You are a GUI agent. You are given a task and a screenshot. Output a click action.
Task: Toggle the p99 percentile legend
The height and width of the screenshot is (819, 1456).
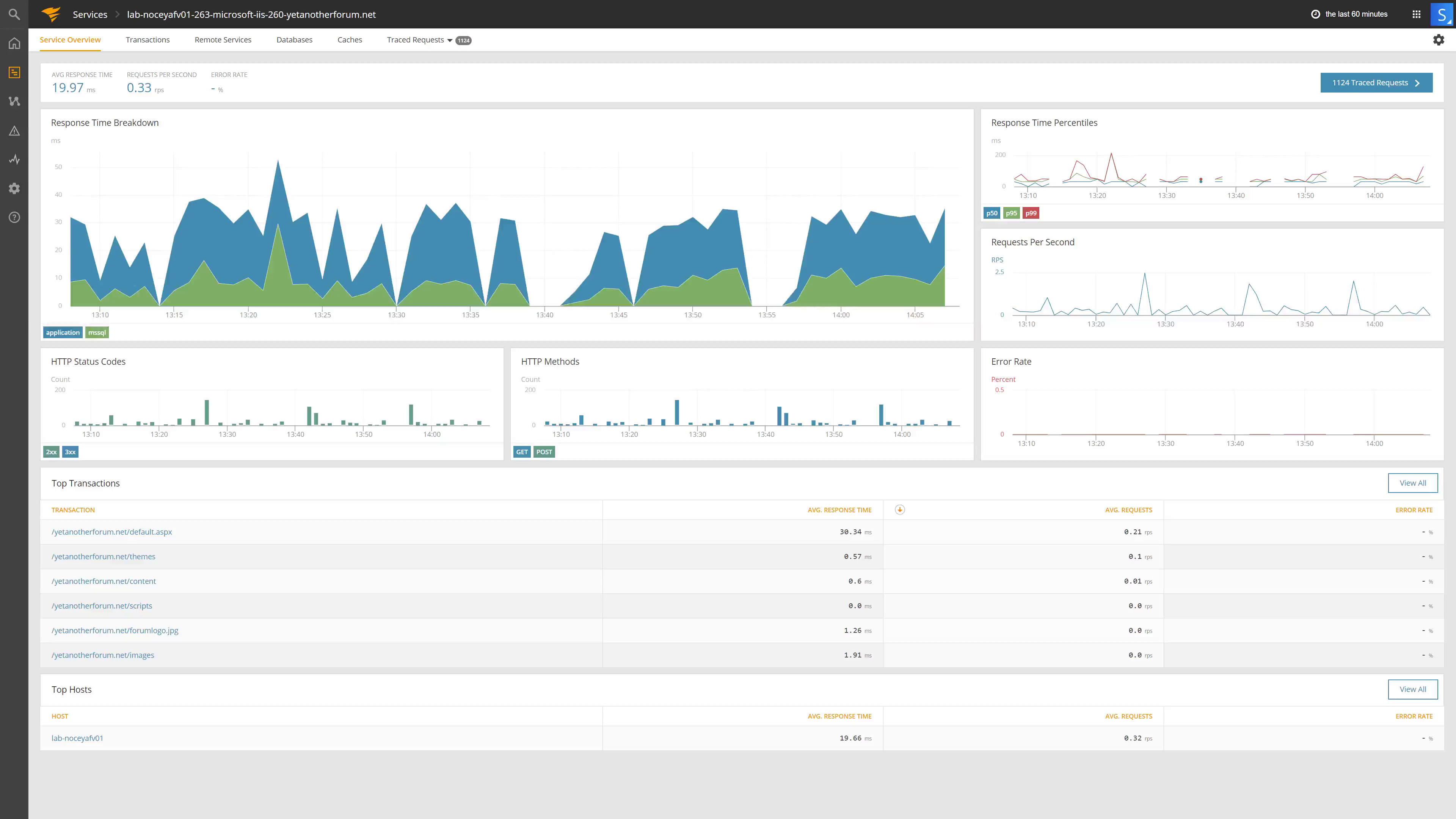1031,213
